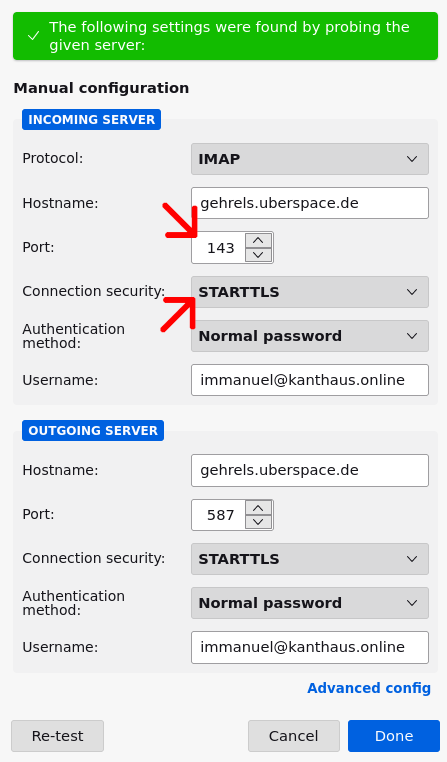Image resolution: width=447 pixels, height=762 pixels.
Task: Click the Cancel button
Action: point(293,736)
